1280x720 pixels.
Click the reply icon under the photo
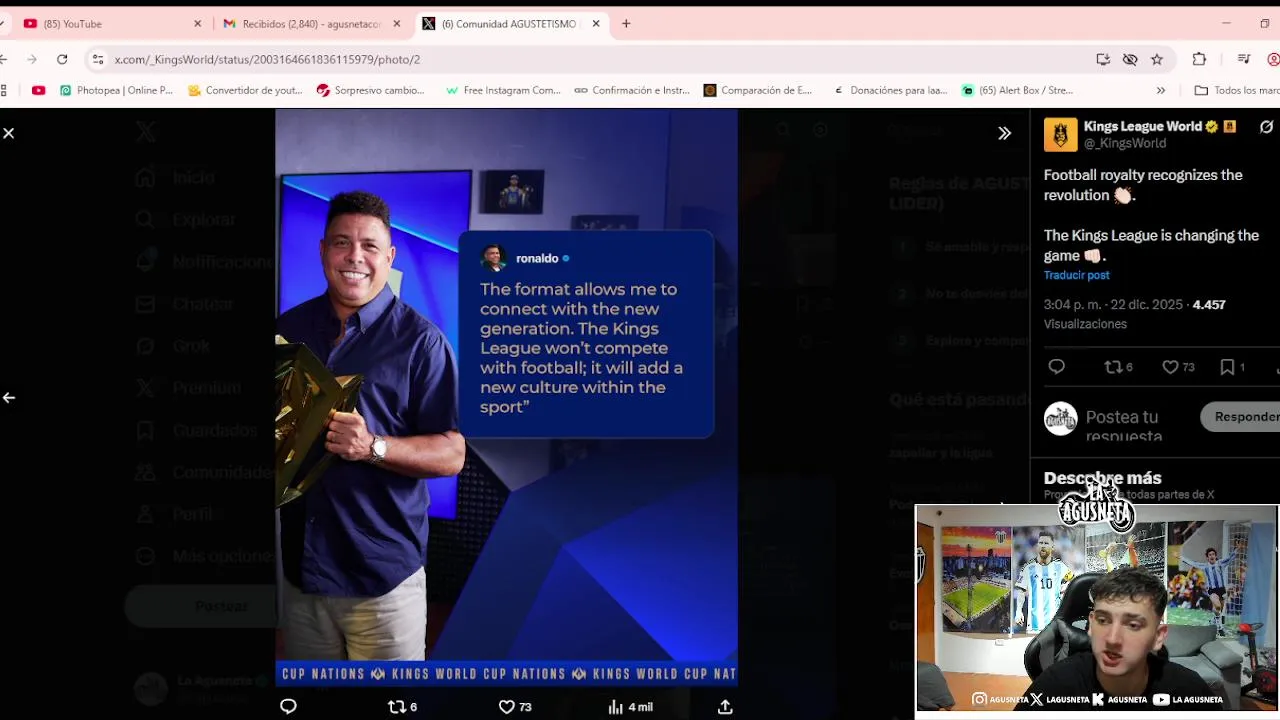pyautogui.click(x=288, y=707)
